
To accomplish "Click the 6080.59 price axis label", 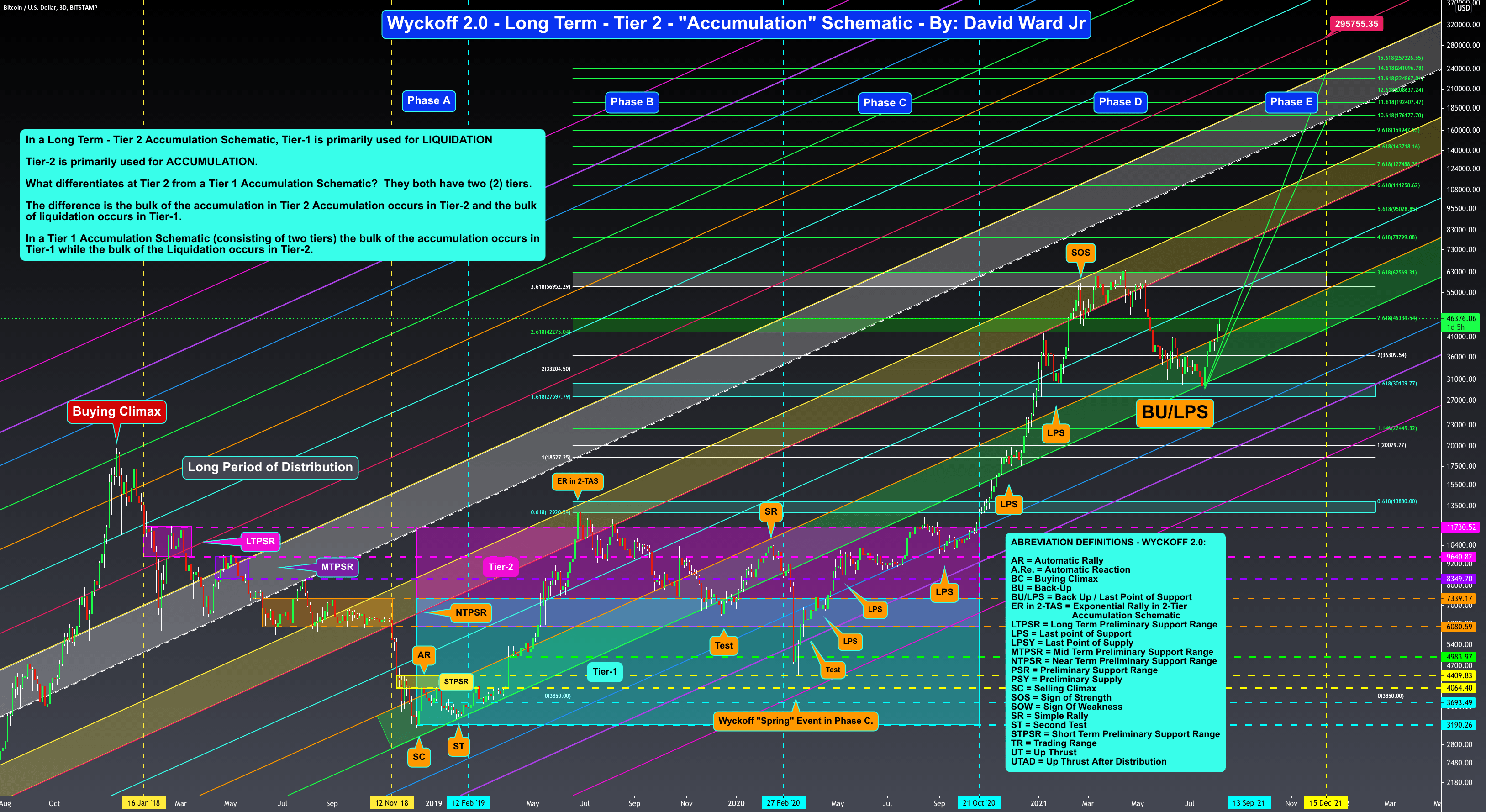I will coord(1460,626).
